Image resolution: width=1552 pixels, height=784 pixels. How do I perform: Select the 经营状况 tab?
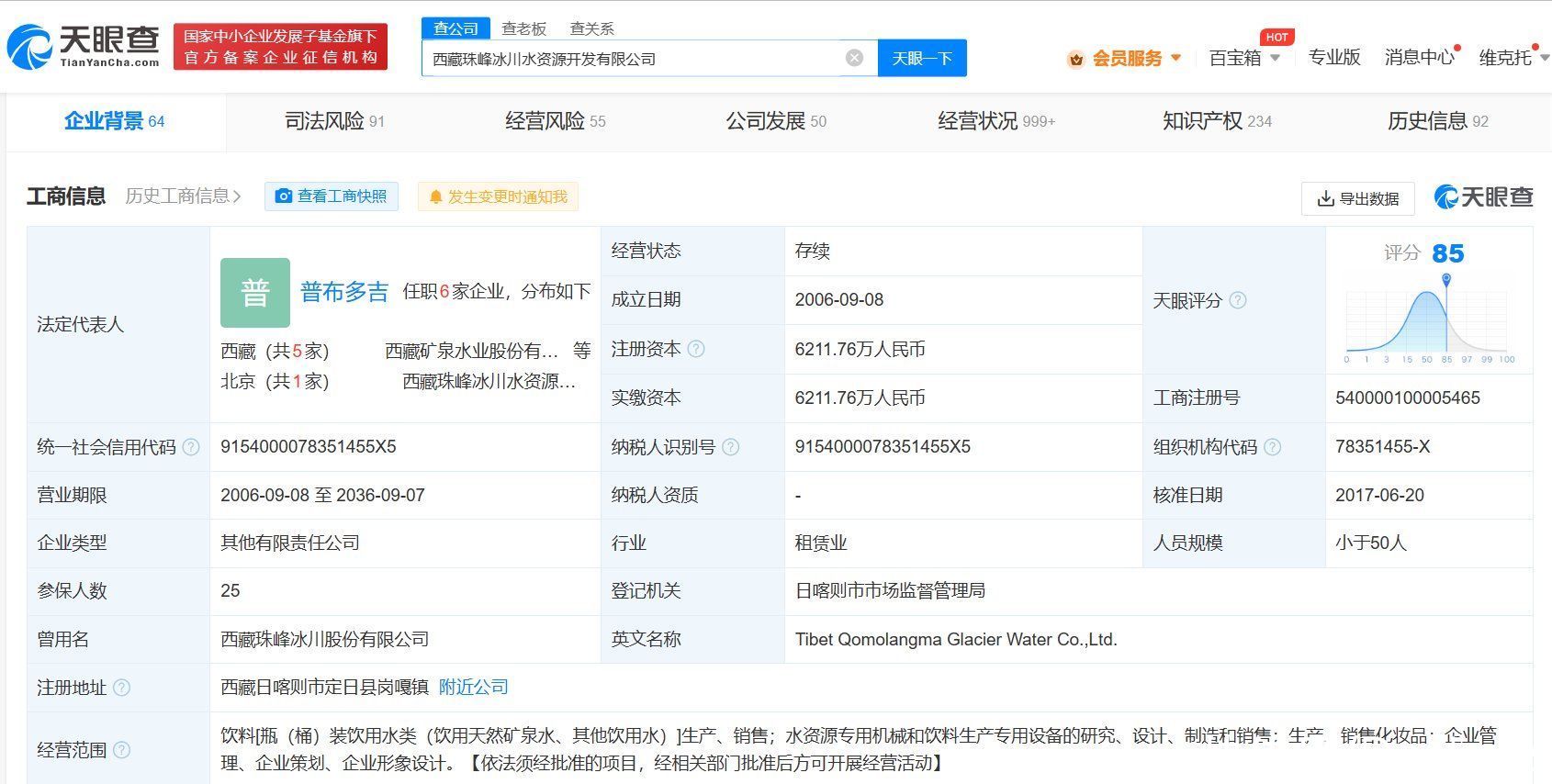[x=996, y=121]
